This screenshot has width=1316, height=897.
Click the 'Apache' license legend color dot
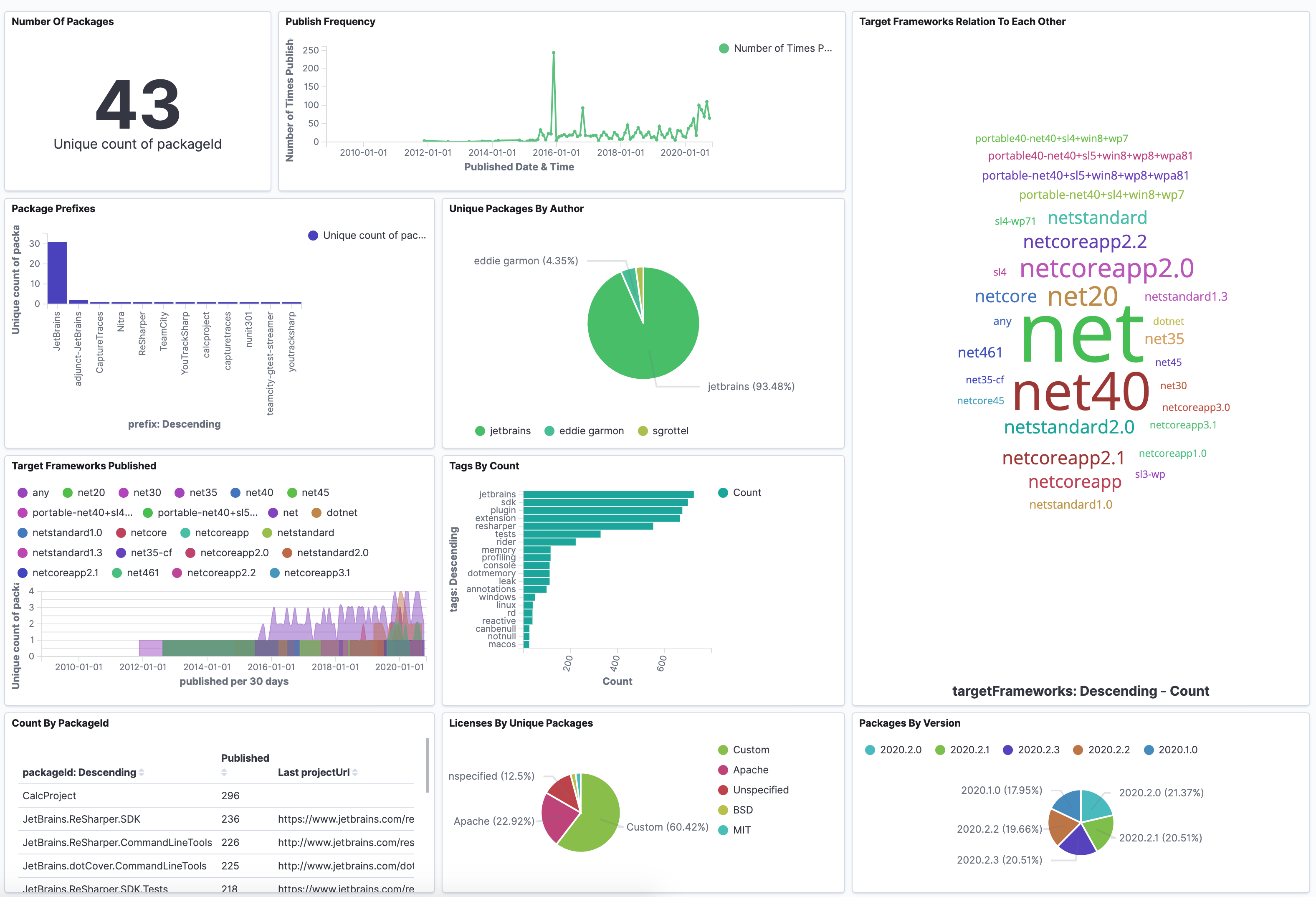[x=723, y=770]
